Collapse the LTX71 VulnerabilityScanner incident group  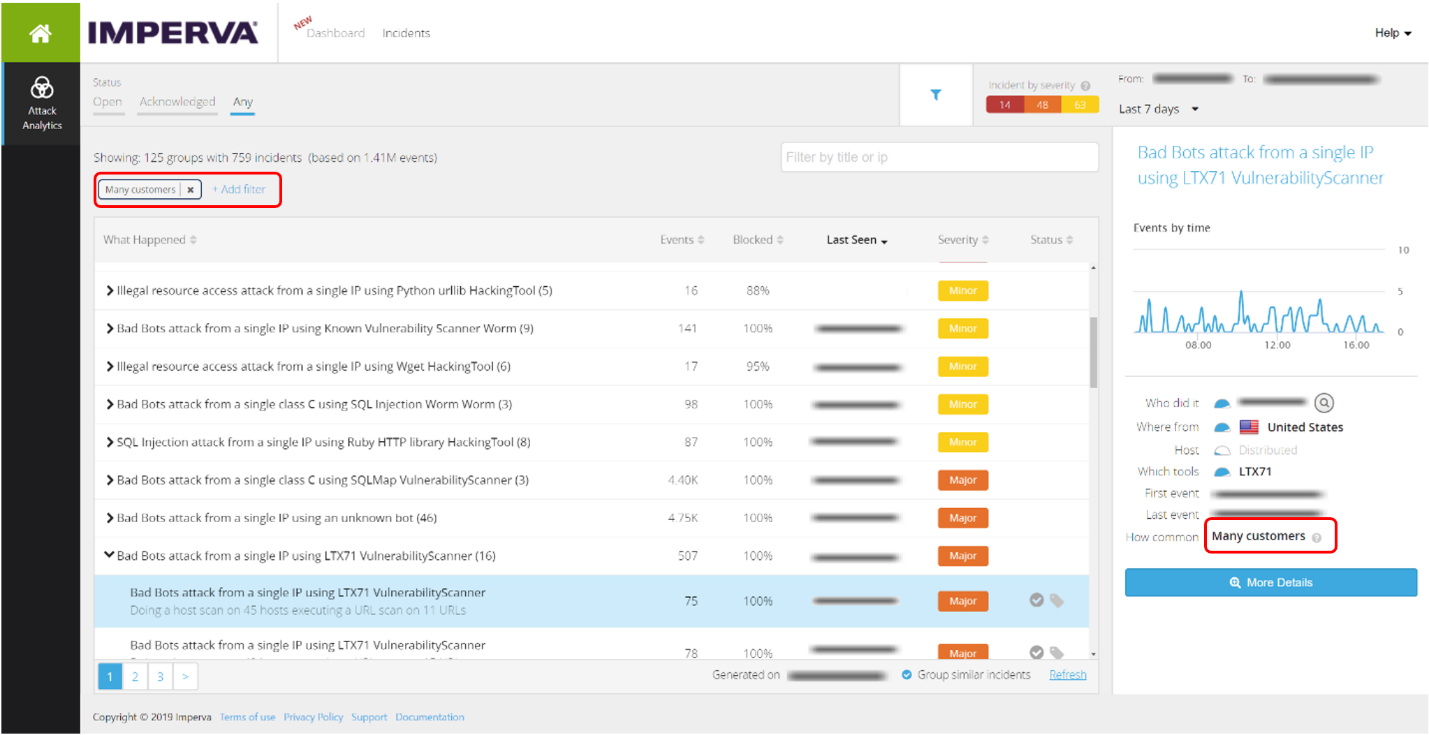(110, 556)
